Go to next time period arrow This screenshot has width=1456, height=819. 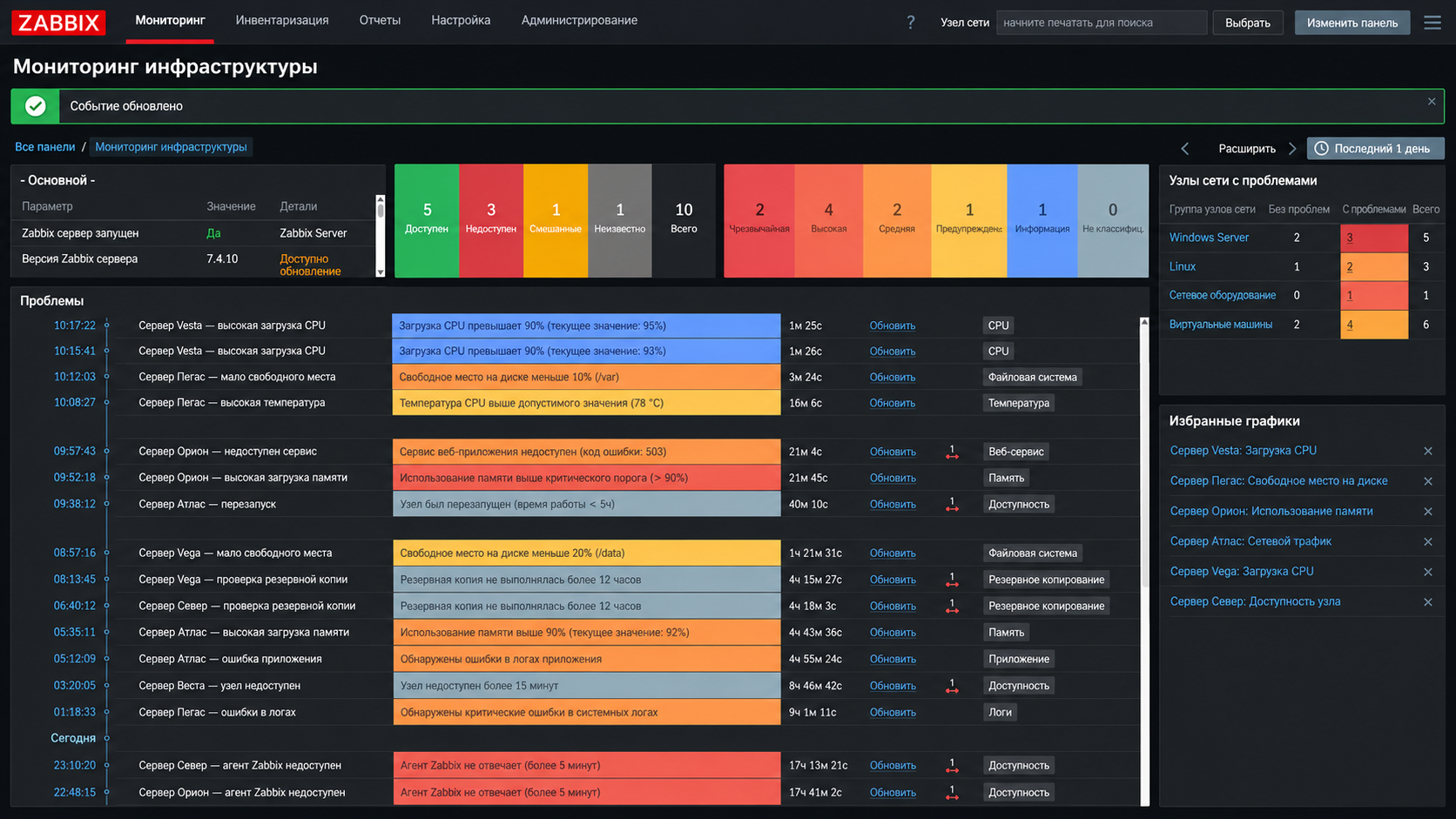coord(1292,149)
